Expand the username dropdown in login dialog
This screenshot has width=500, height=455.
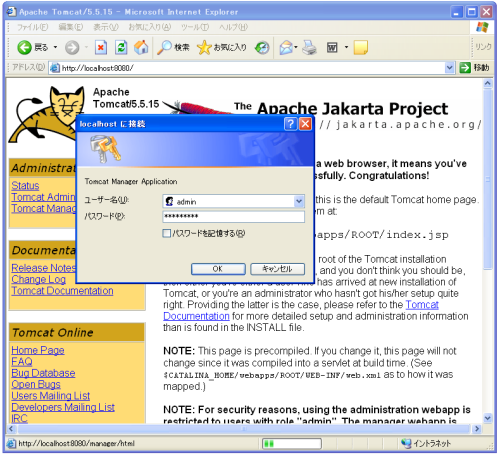pyautogui.click(x=299, y=201)
